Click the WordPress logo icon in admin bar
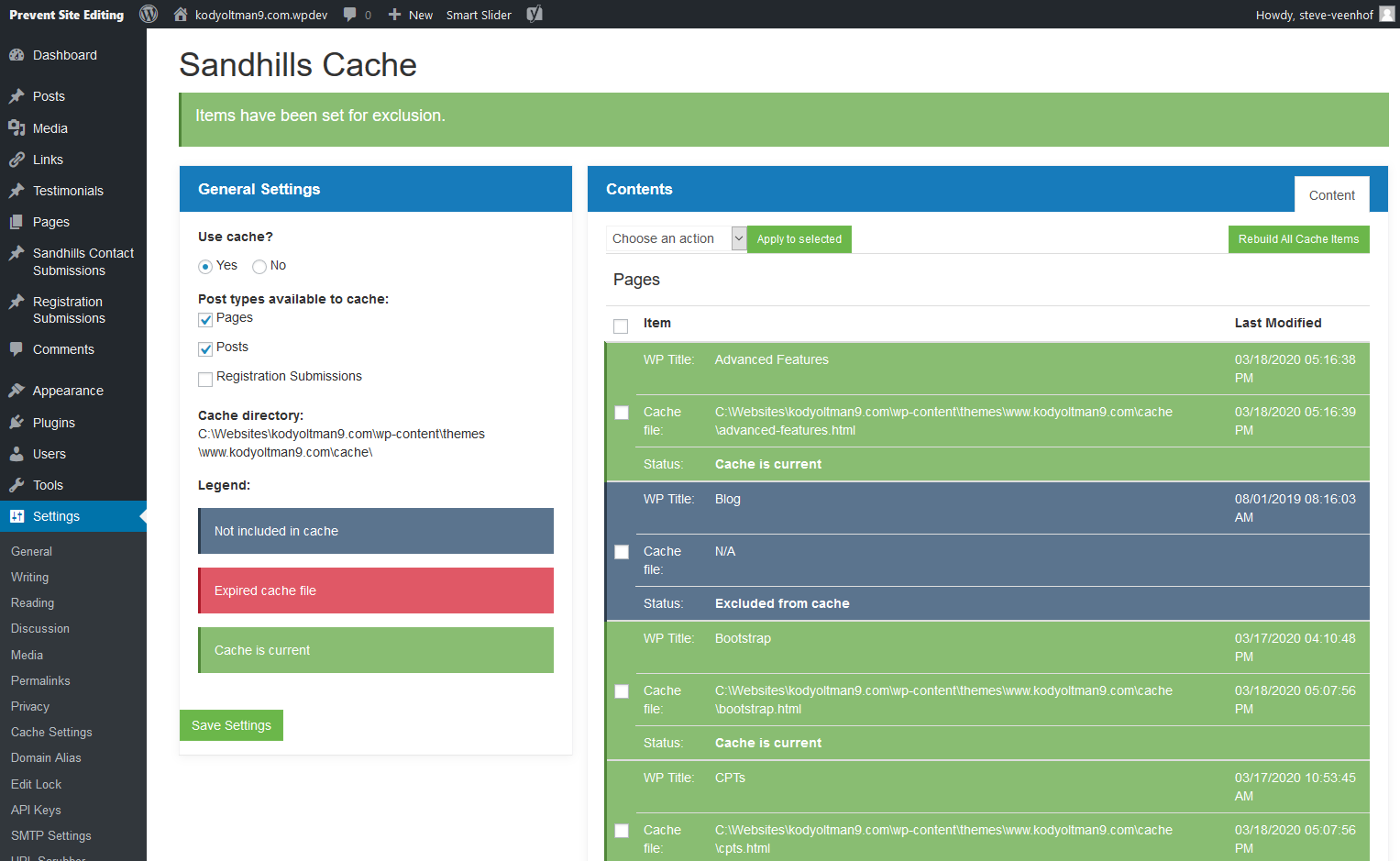 [149, 14]
